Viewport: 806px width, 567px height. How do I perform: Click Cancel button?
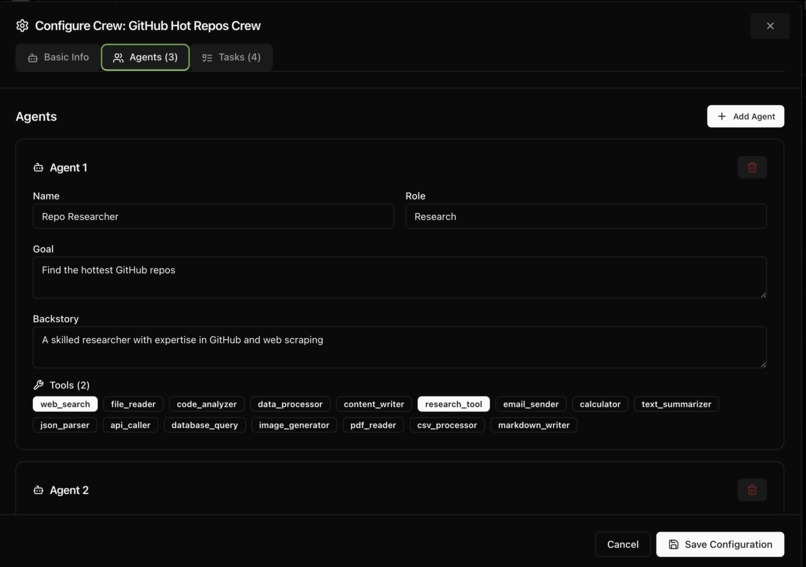click(x=622, y=544)
